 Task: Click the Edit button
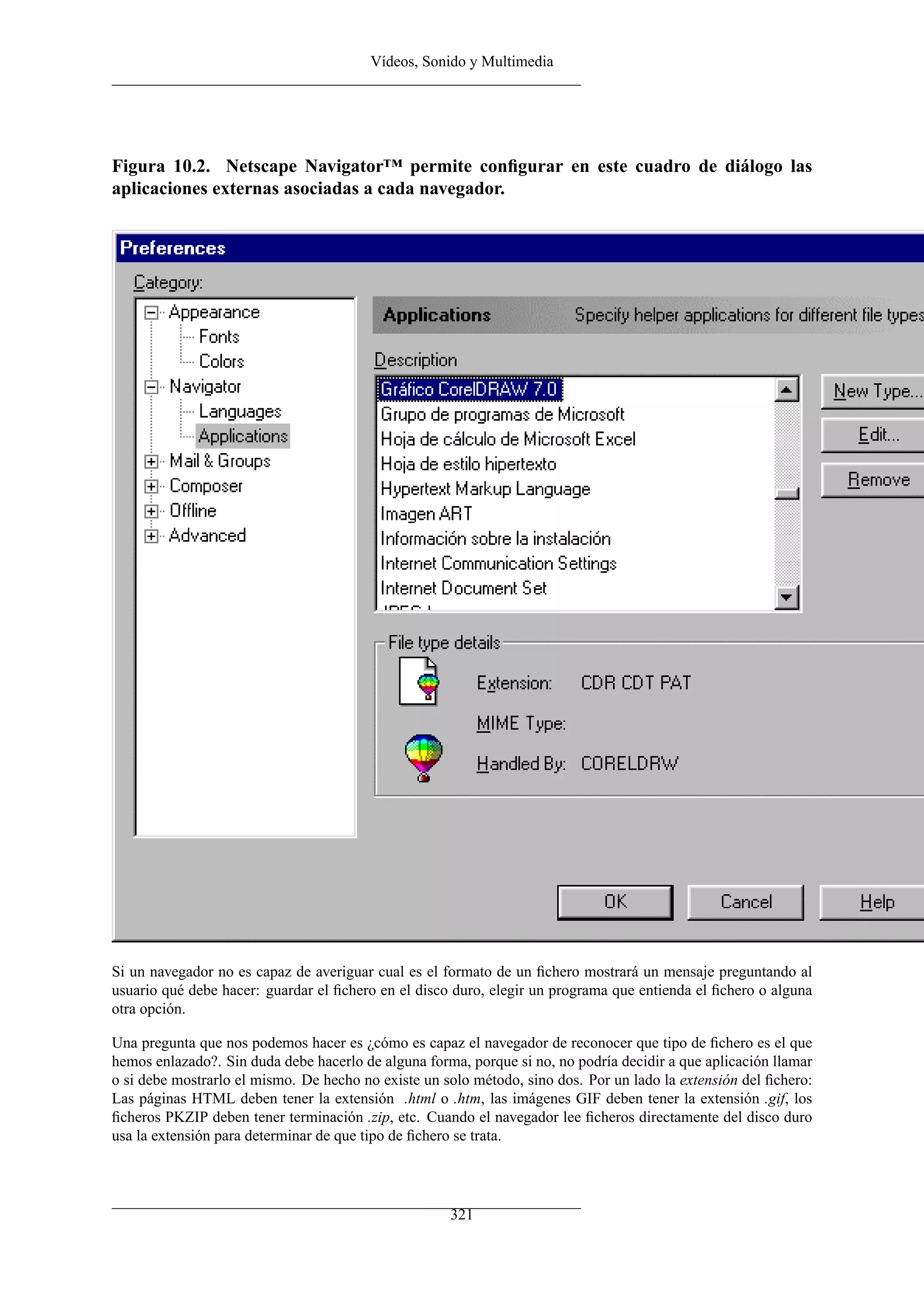pos(873,436)
